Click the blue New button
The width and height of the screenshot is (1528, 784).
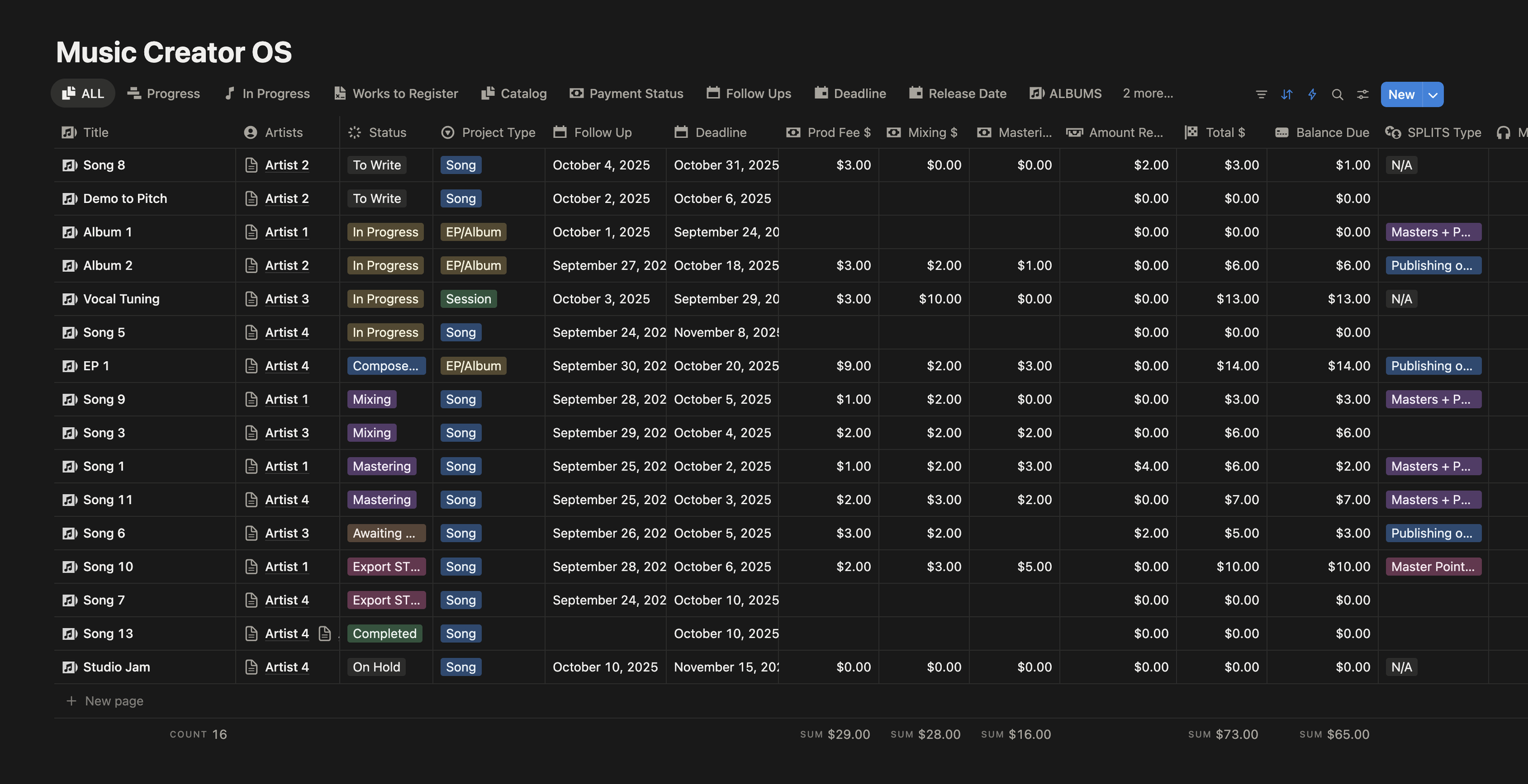point(1401,95)
